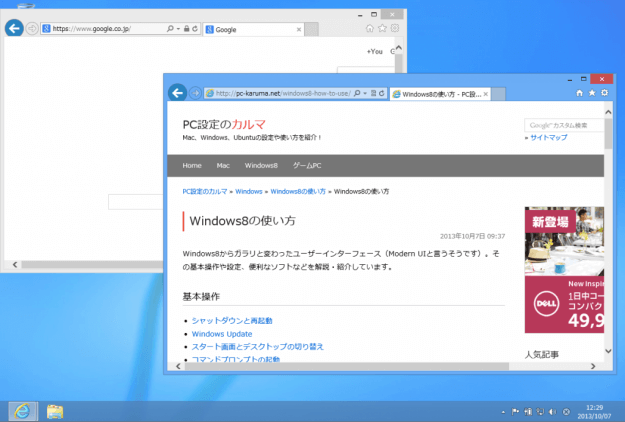Click the Windows8の使い方 breadcrumb link
Screen dimensions: 625x422
coord(298,192)
